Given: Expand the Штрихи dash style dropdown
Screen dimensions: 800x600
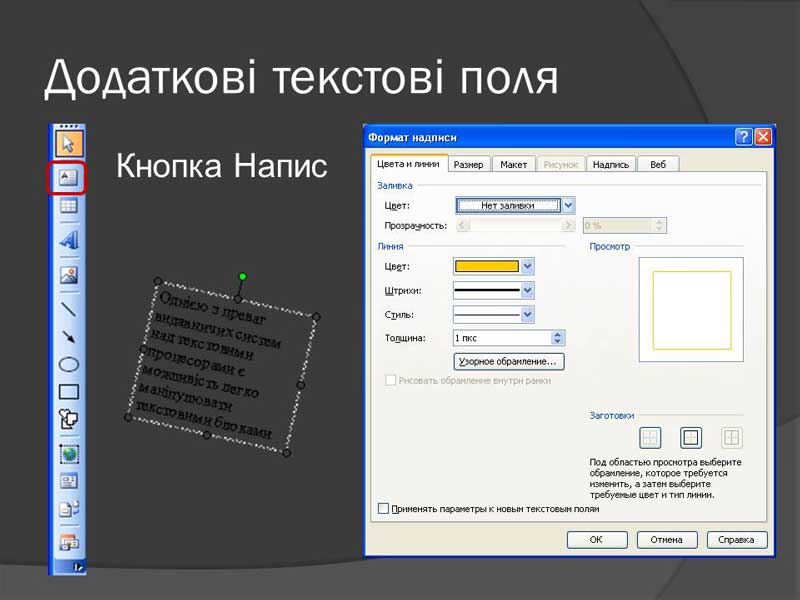Looking at the screenshot, I should (x=527, y=290).
